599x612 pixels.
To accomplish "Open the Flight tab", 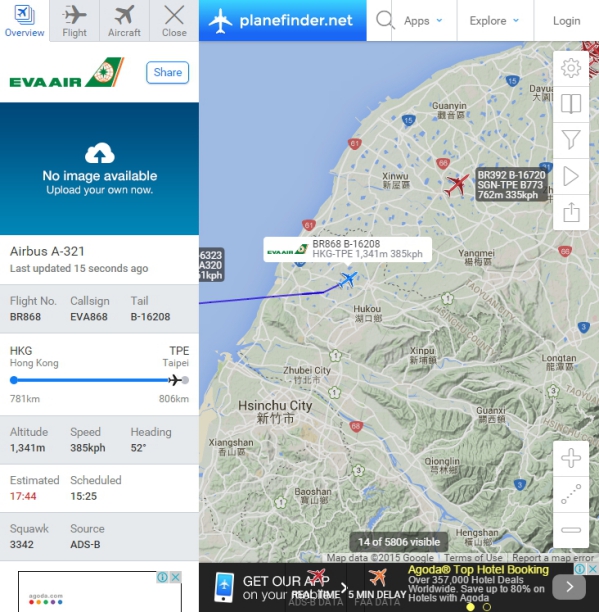I will point(74,20).
